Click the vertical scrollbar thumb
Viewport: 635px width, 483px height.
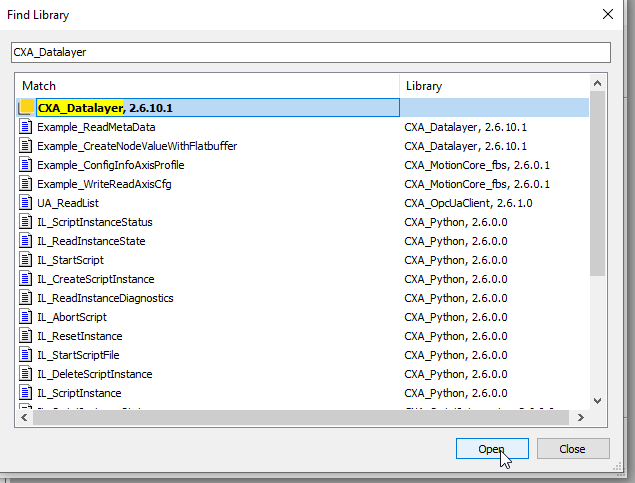[x=597, y=184]
